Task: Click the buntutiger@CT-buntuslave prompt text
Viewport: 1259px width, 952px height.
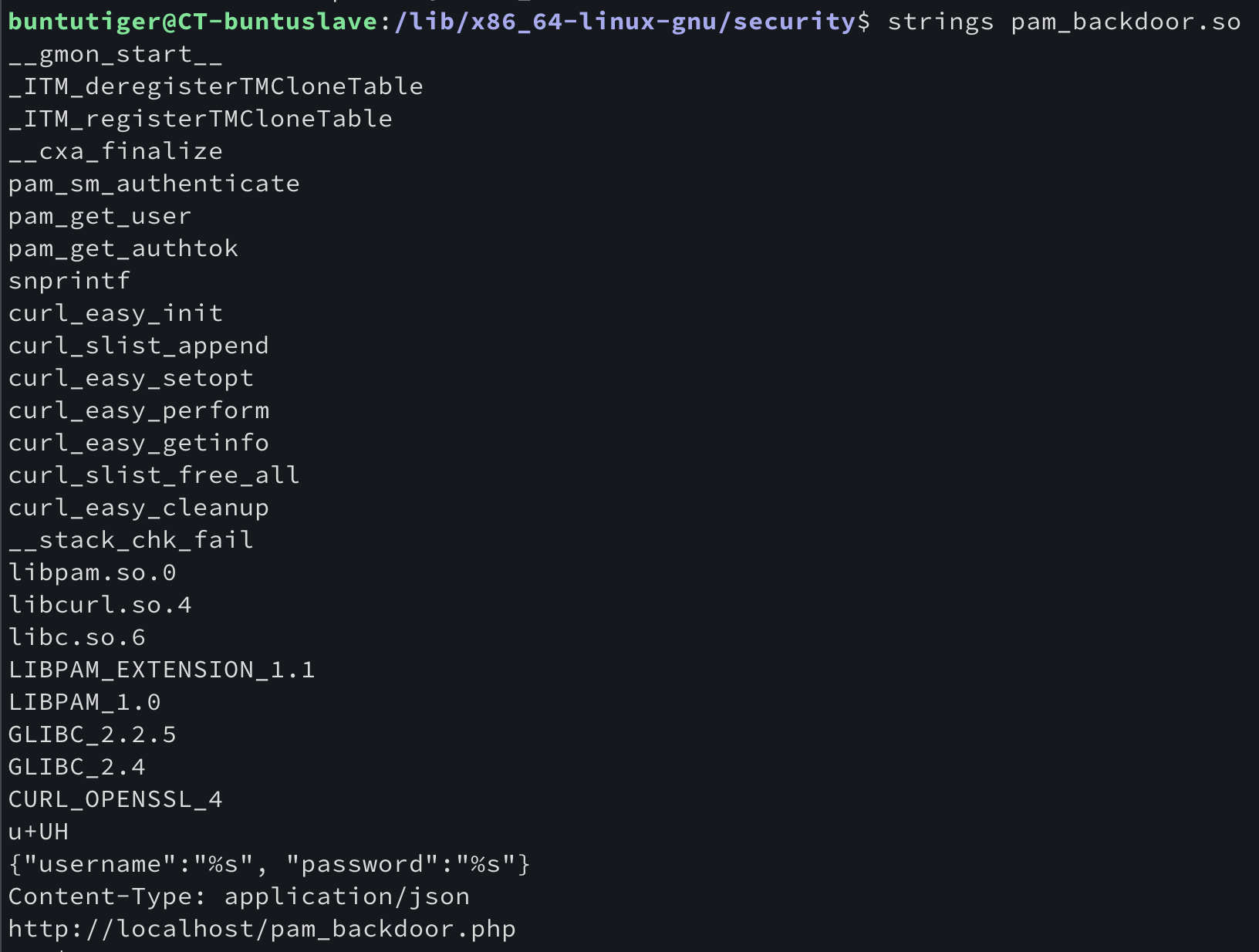Action: coord(193,22)
